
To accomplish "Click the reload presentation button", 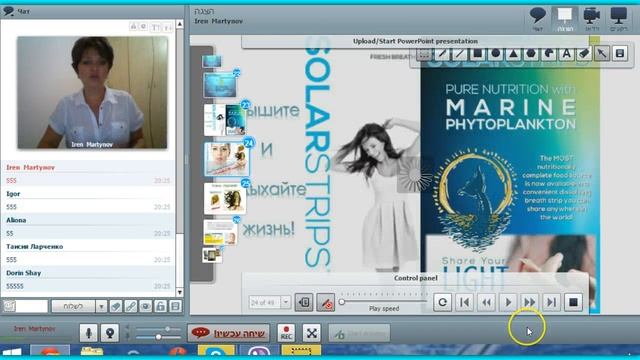I will tap(442, 302).
